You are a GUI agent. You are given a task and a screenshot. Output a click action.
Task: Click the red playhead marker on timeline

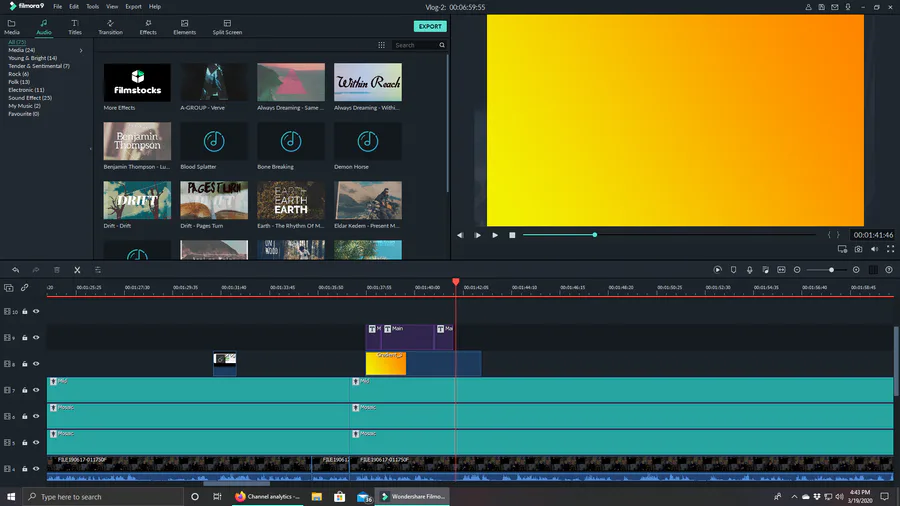click(x=456, y=282)
